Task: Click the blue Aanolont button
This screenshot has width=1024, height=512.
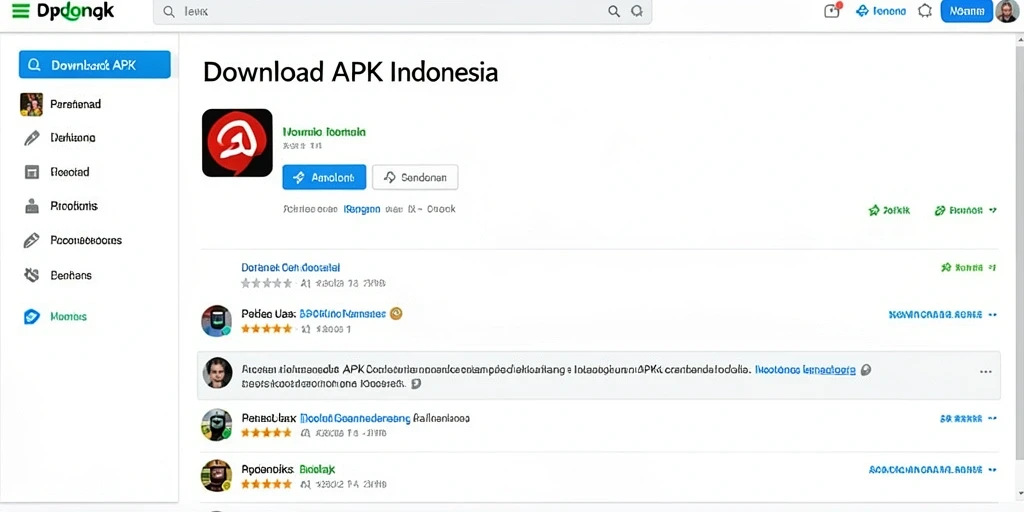Action: (325, 177)
